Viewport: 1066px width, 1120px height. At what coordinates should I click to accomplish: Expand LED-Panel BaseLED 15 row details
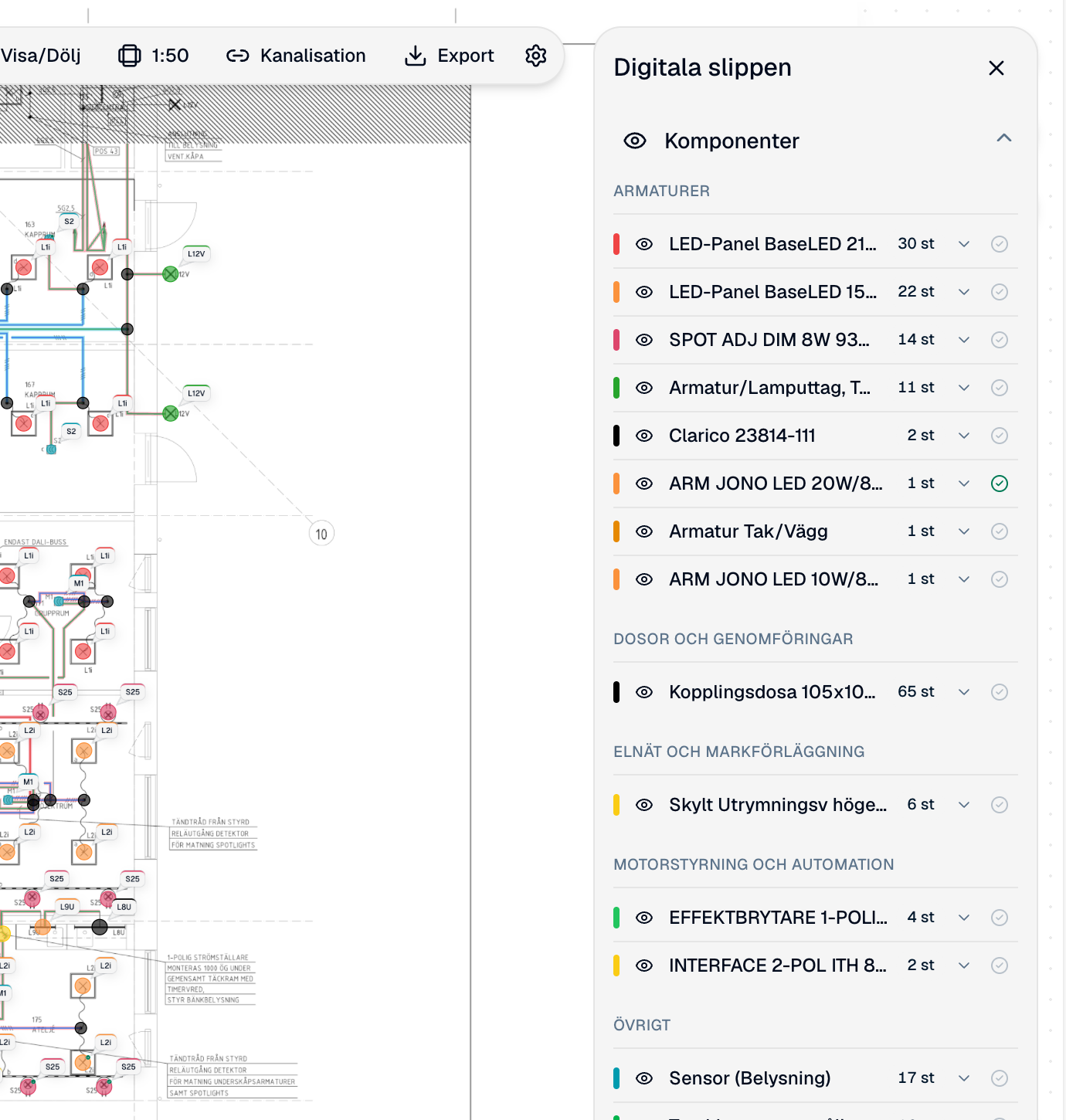coord(964,292)
